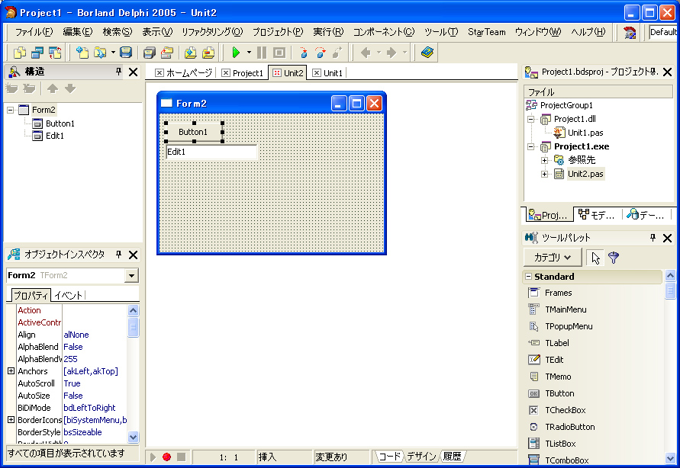Click the Save All toolbar icon
This screenshot has height=468, width=680.
click(x=150, y=53)
